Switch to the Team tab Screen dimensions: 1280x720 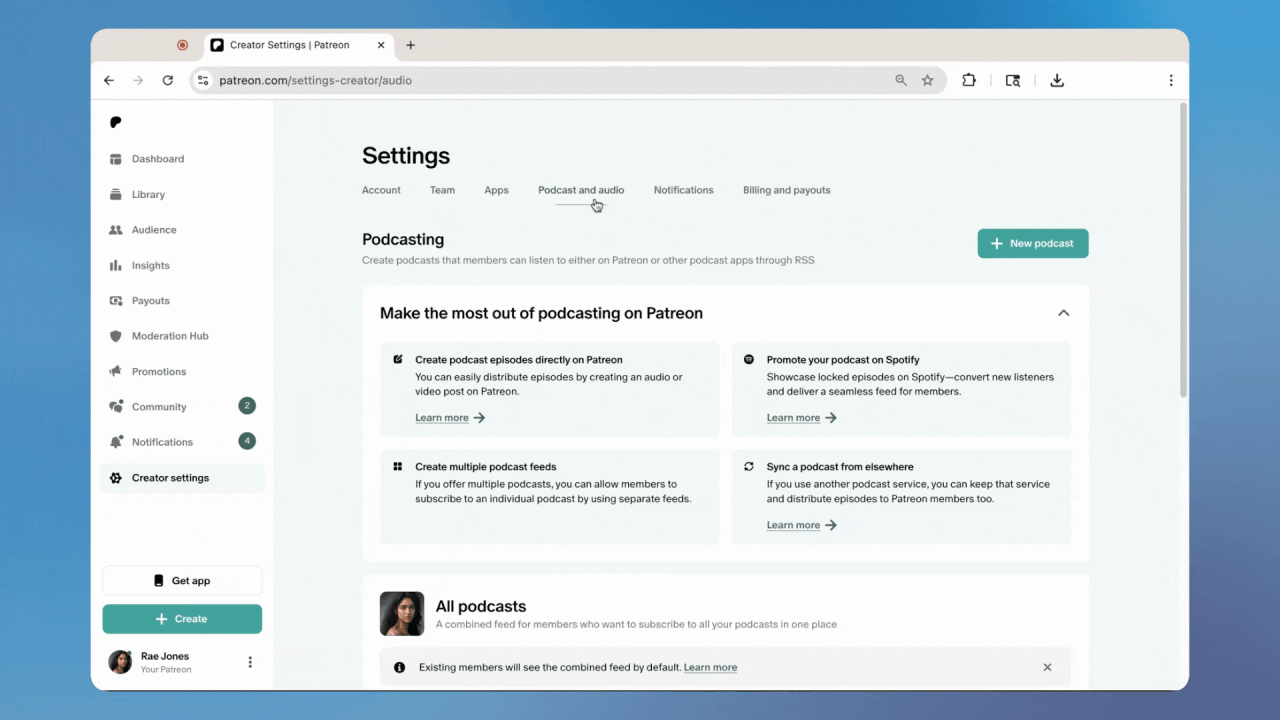click(442, 190)
